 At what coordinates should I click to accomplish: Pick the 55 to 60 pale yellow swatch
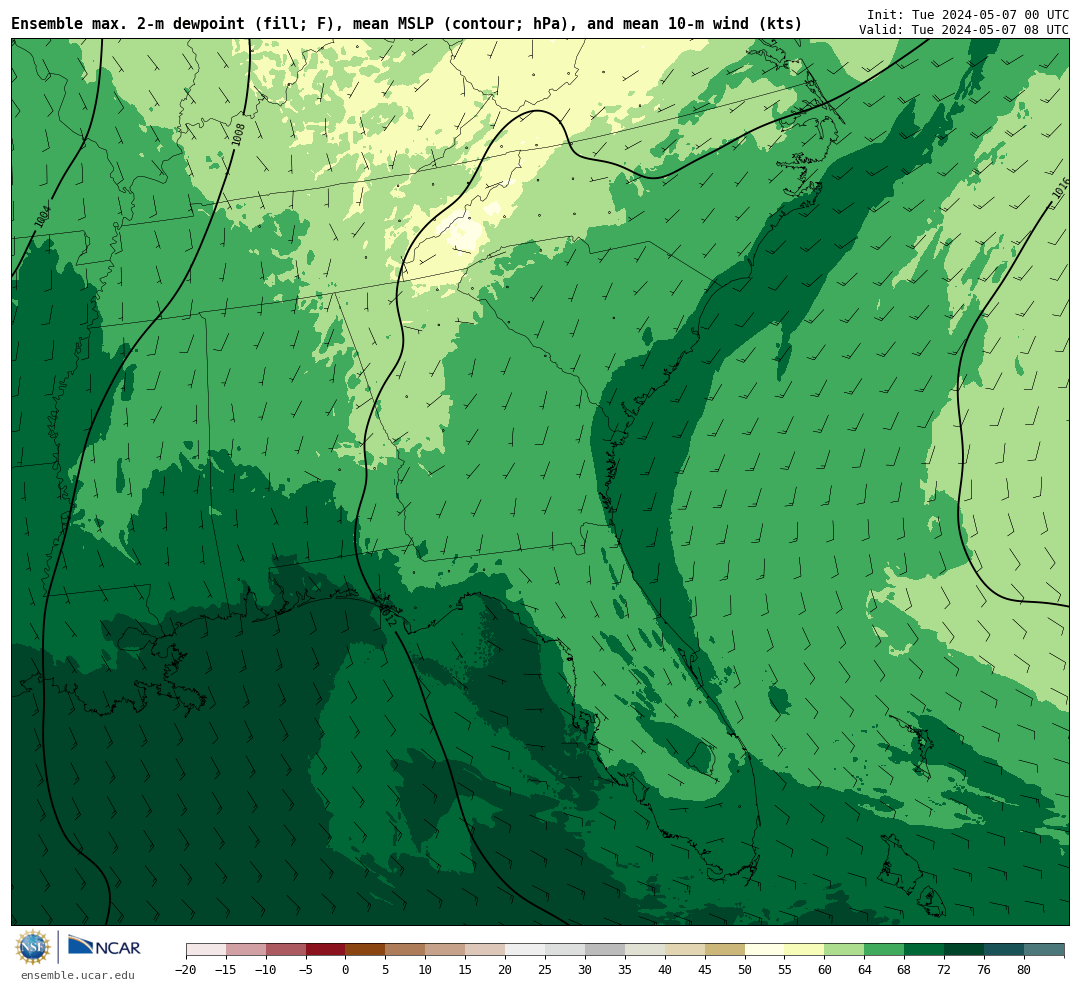click(x=804, y=950)
